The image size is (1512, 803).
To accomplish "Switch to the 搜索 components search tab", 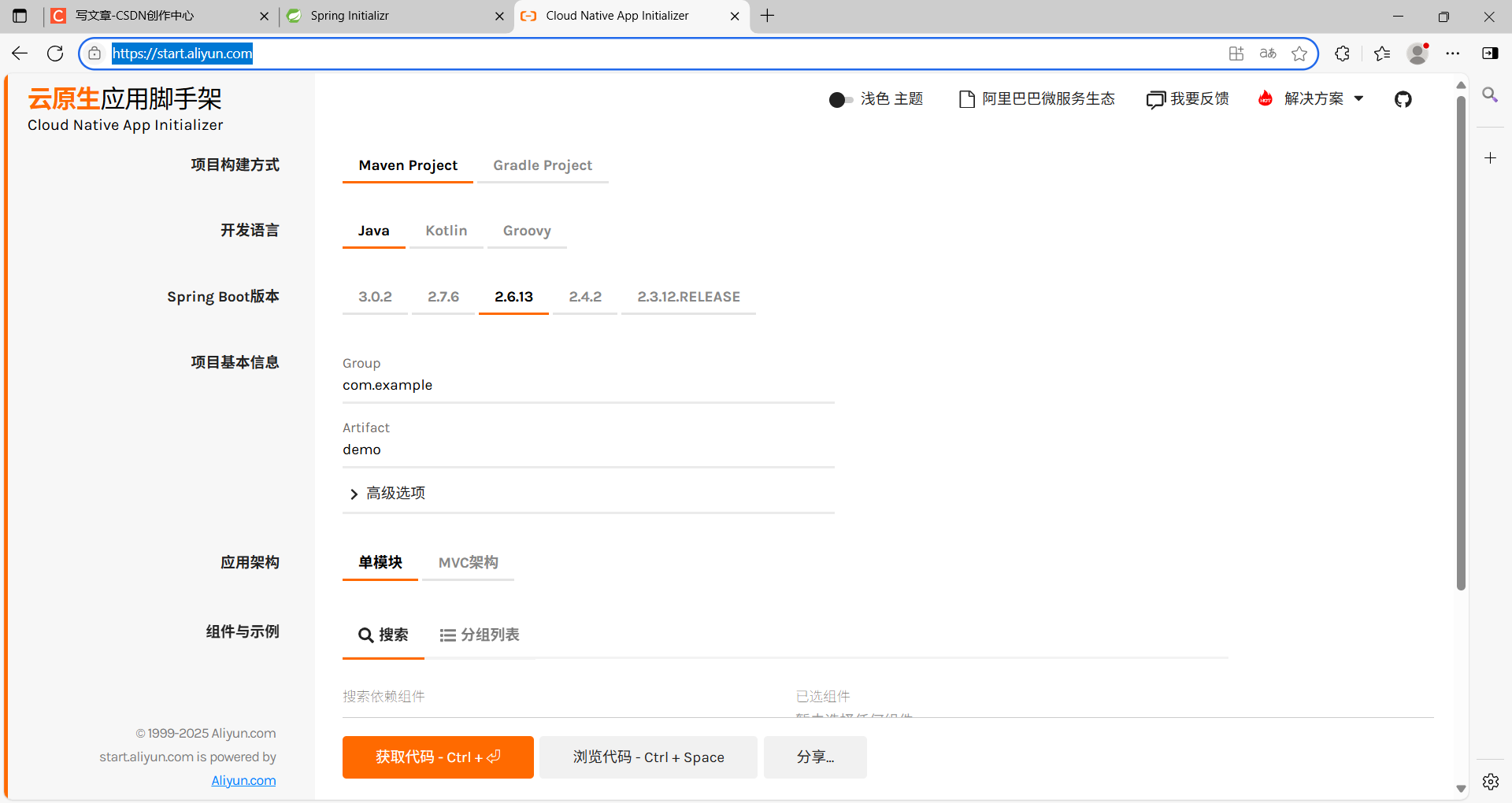I will point(383,635).
